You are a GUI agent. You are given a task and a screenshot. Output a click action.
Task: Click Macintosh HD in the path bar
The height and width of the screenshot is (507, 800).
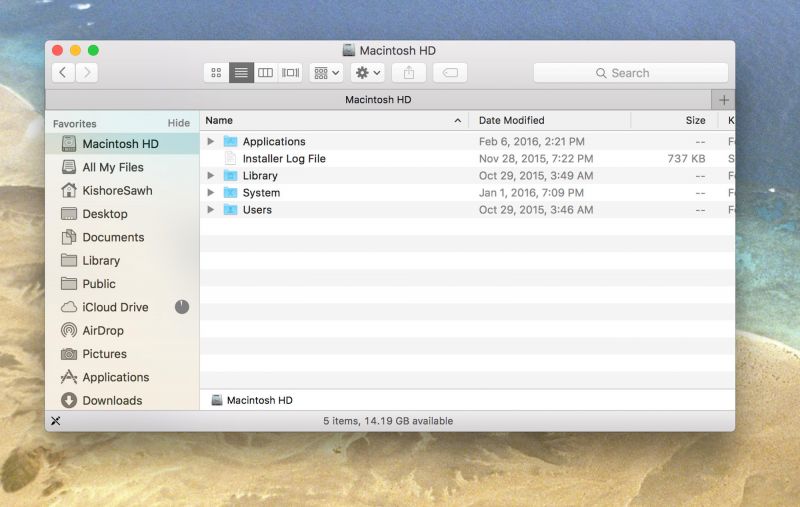coord(252,400)
